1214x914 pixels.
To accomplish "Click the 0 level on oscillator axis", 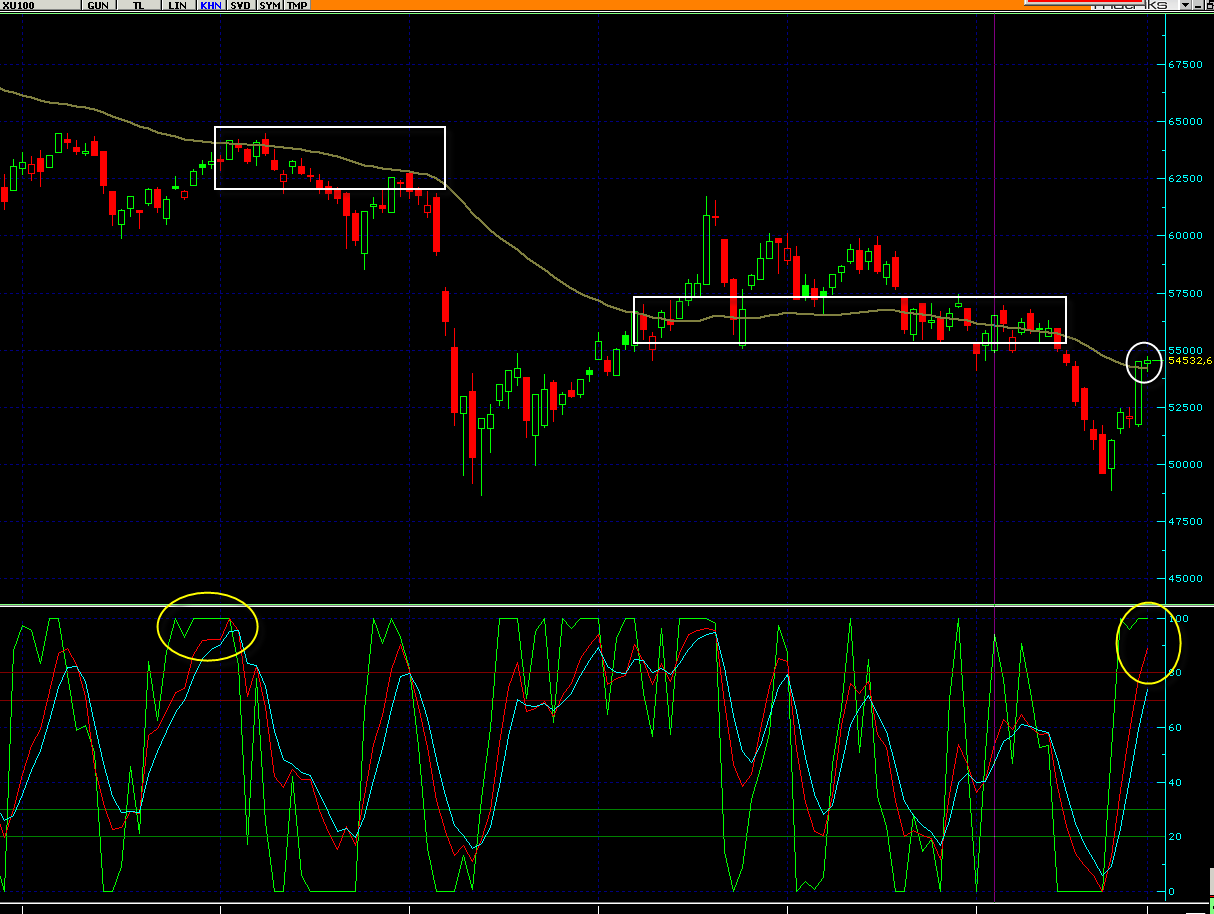I will tap(1173, 891).
